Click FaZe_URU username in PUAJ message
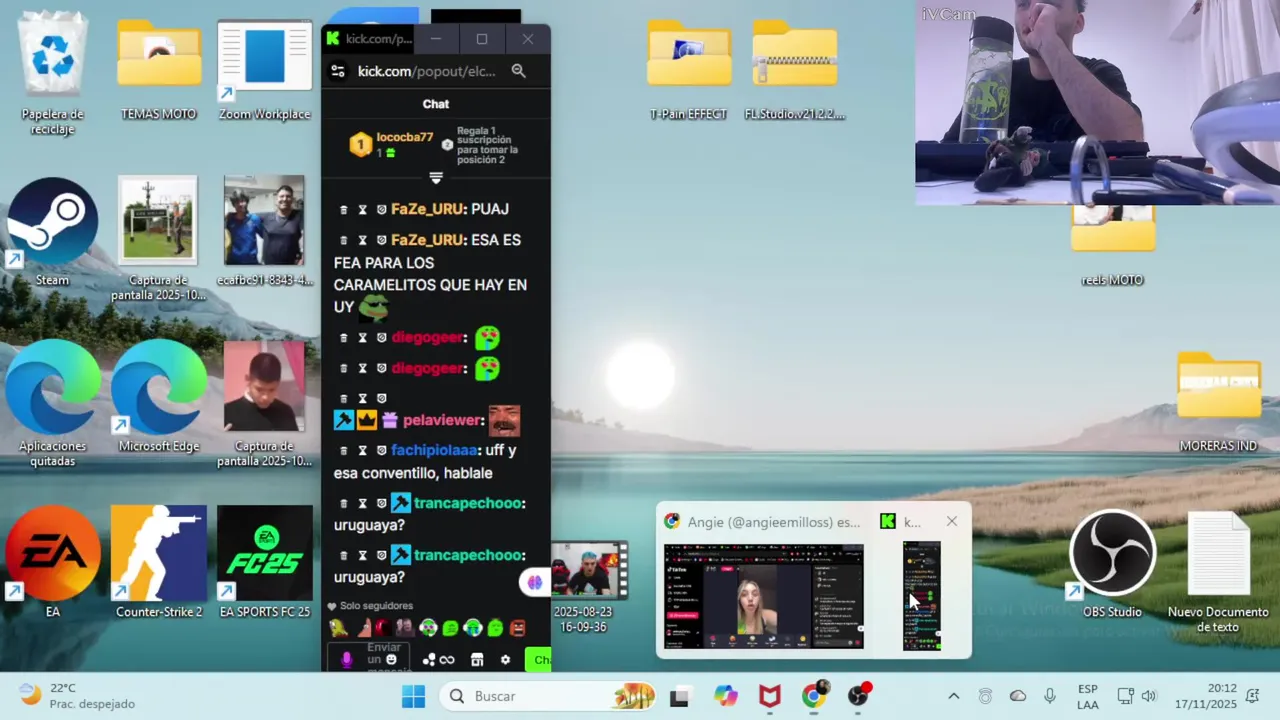1280x720 pixels. point(428,209)
